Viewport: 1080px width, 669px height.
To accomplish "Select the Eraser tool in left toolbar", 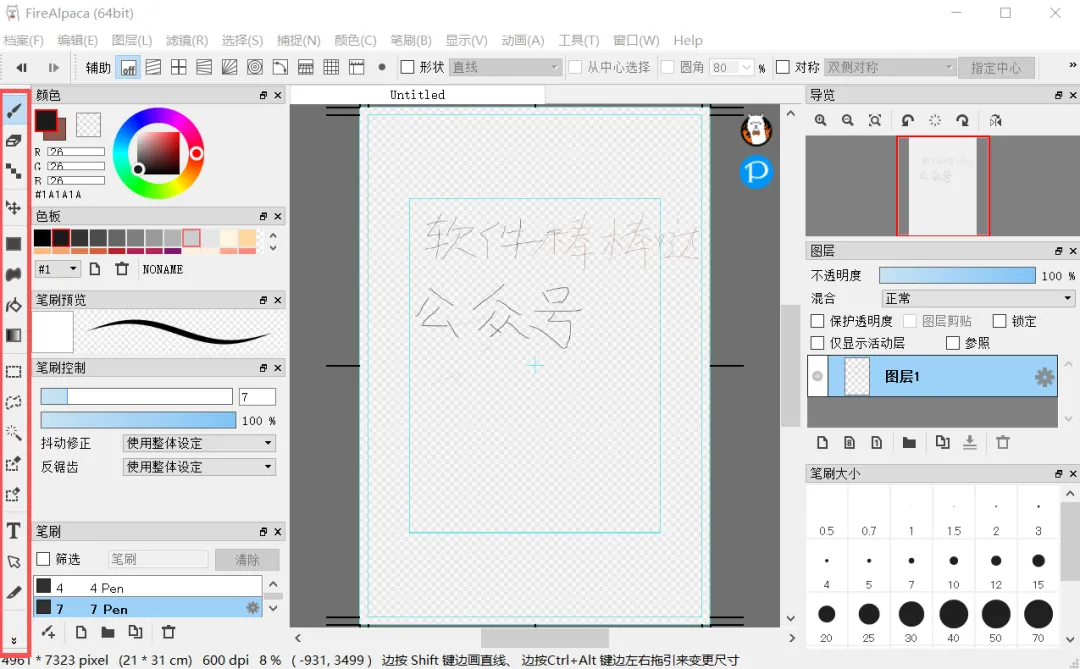I will pos(14,141).
